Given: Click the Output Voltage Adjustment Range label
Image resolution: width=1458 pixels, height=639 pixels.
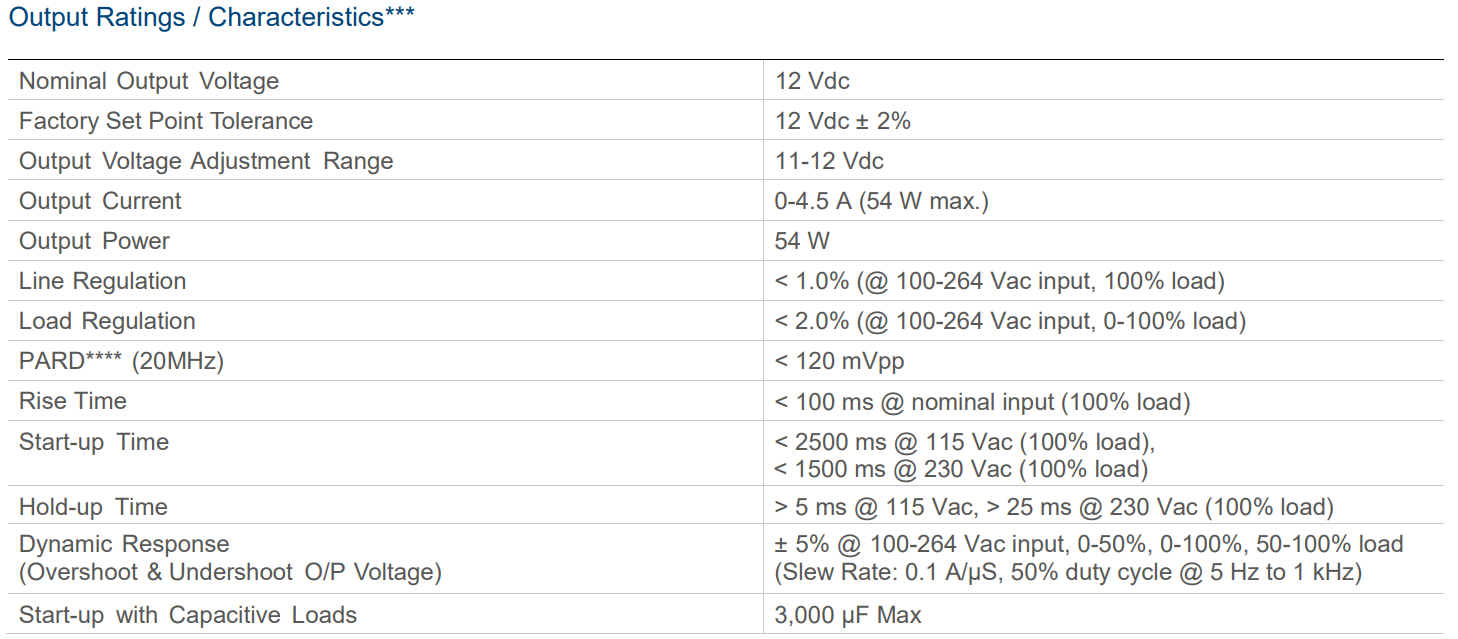Looking at the screenshot, I should pyautogui.click(x=206, y=161).
